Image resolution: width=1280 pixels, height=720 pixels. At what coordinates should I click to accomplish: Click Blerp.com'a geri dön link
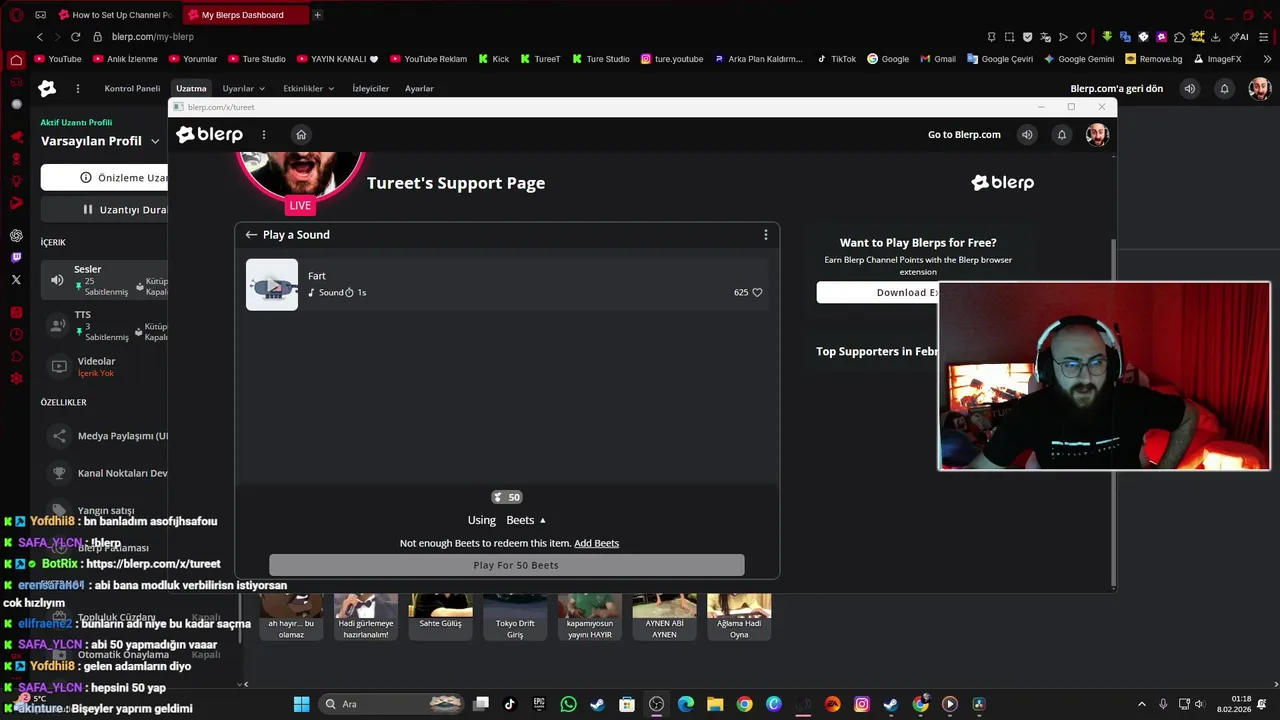tap(1116, 88)
